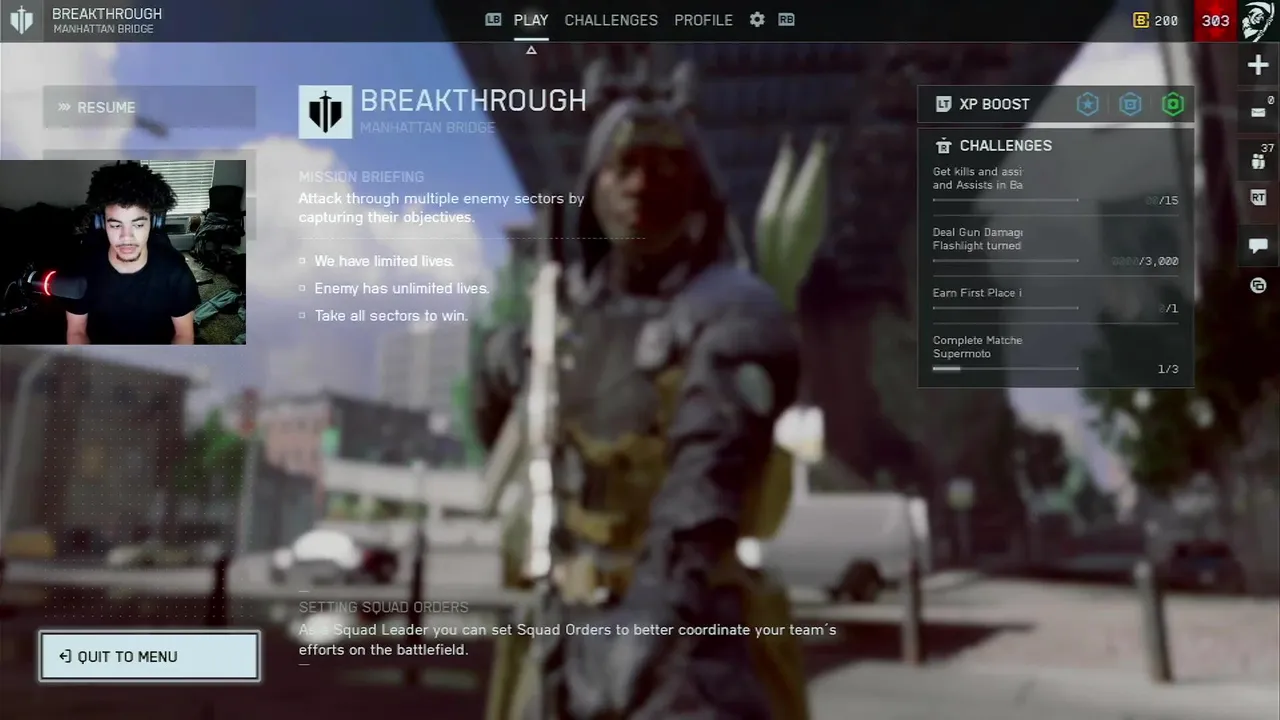Open settings via the gear icon
The width and height of the screenshot is (1280, 720).
tap(757, 19)
